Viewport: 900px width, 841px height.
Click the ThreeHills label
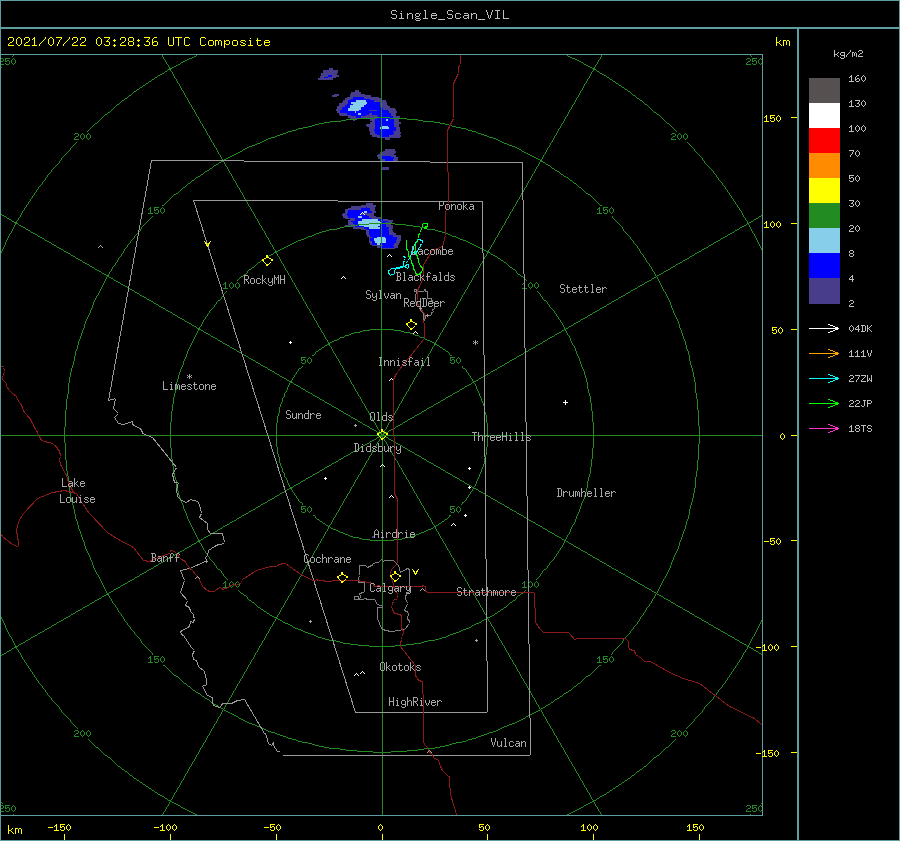click(501, 437)
